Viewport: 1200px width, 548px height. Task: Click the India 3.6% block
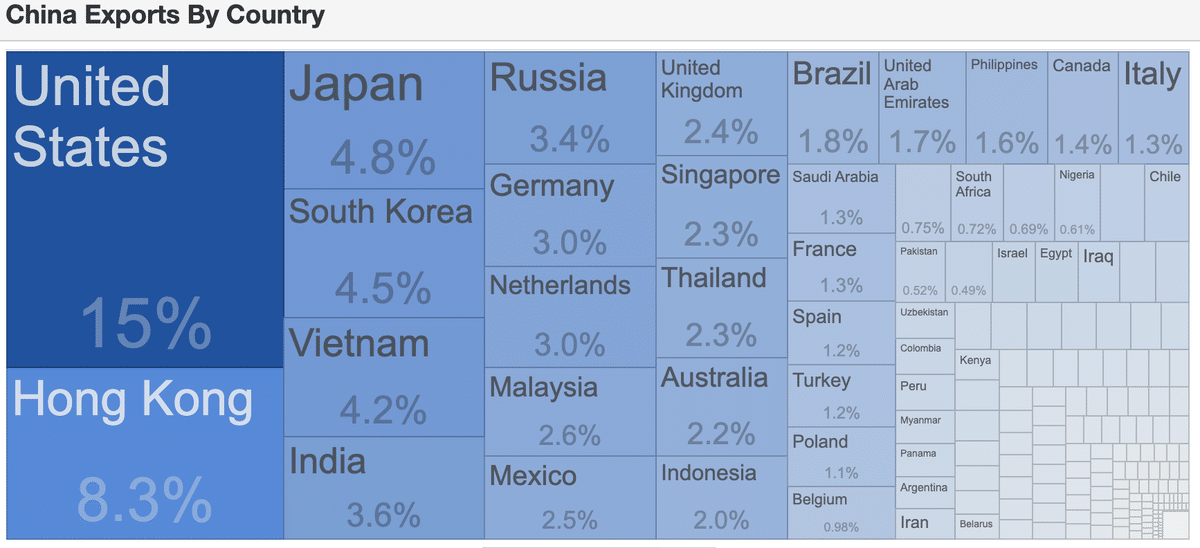(x=384, y=488)
